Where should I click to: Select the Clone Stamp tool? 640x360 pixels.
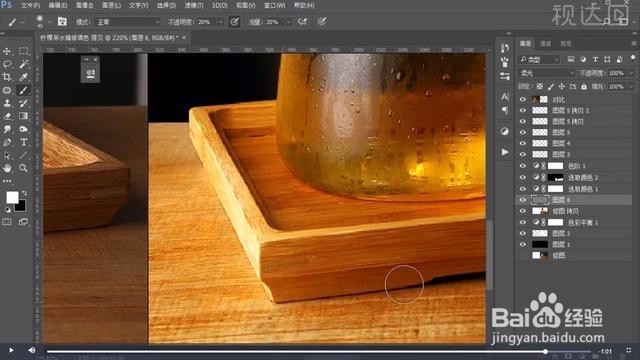tap(7, 103)
